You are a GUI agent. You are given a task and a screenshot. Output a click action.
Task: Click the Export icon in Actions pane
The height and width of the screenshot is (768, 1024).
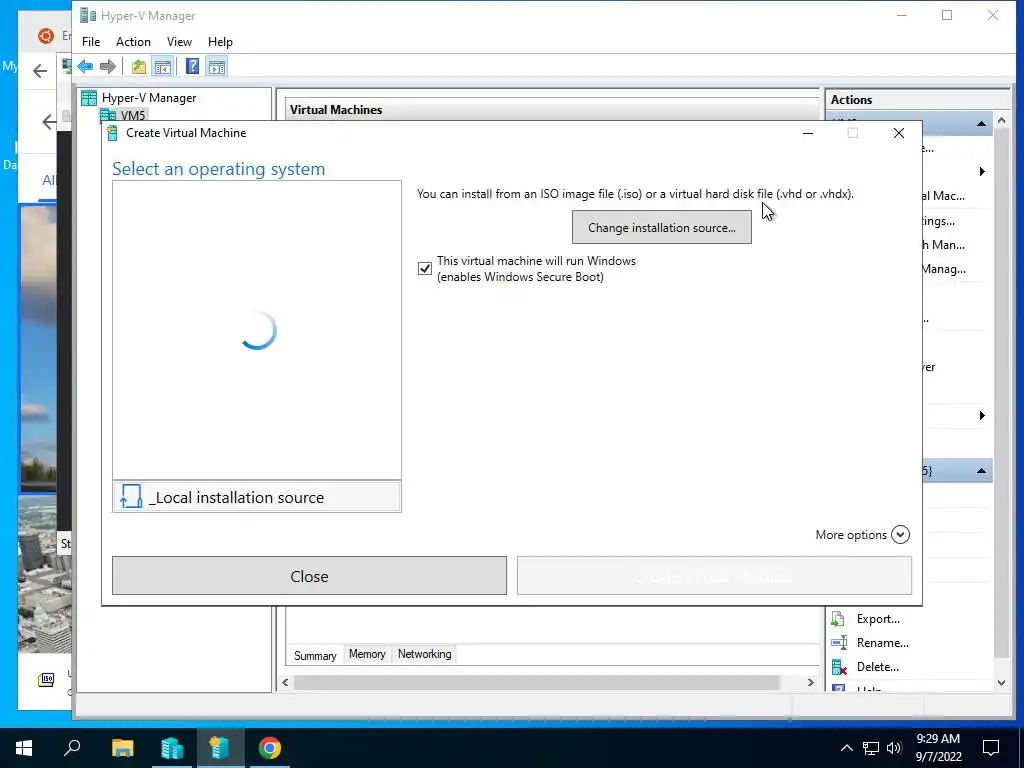[x=839, y=619]
